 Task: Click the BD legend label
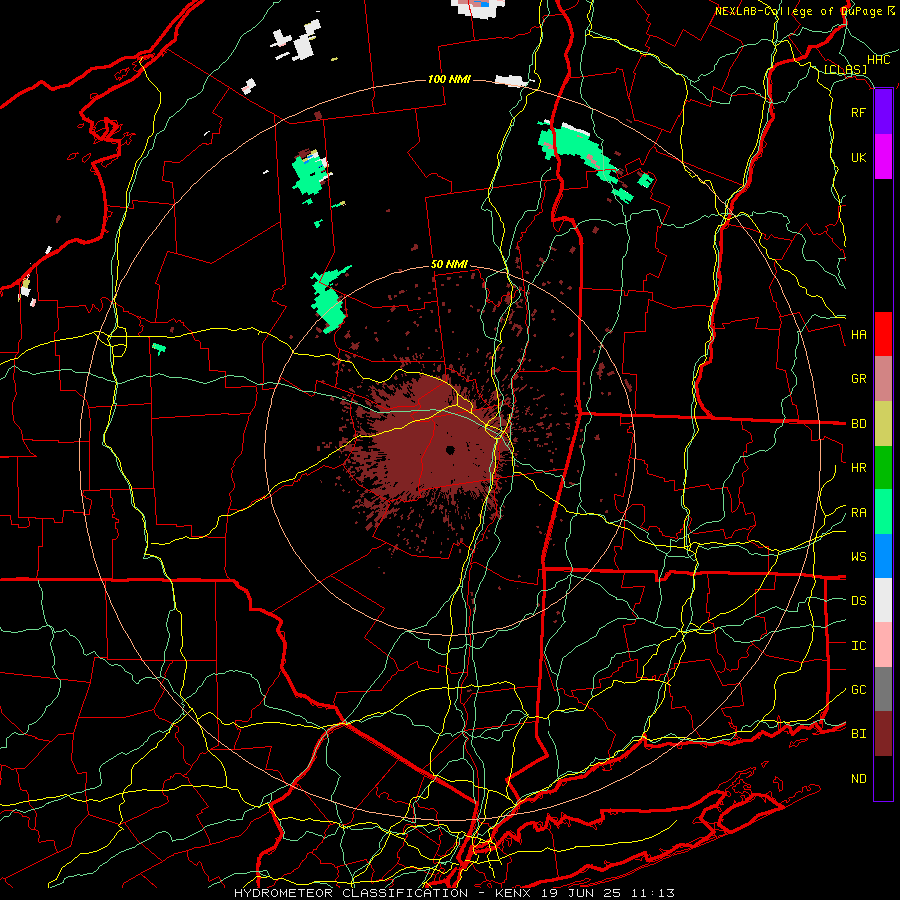pos(858,424)
